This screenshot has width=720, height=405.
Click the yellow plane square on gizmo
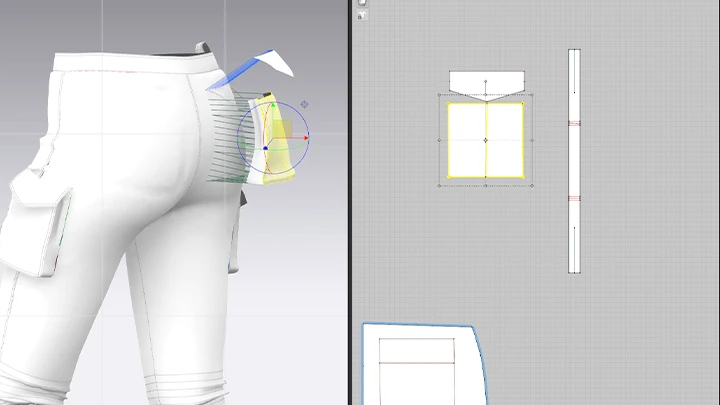[283, 129]
